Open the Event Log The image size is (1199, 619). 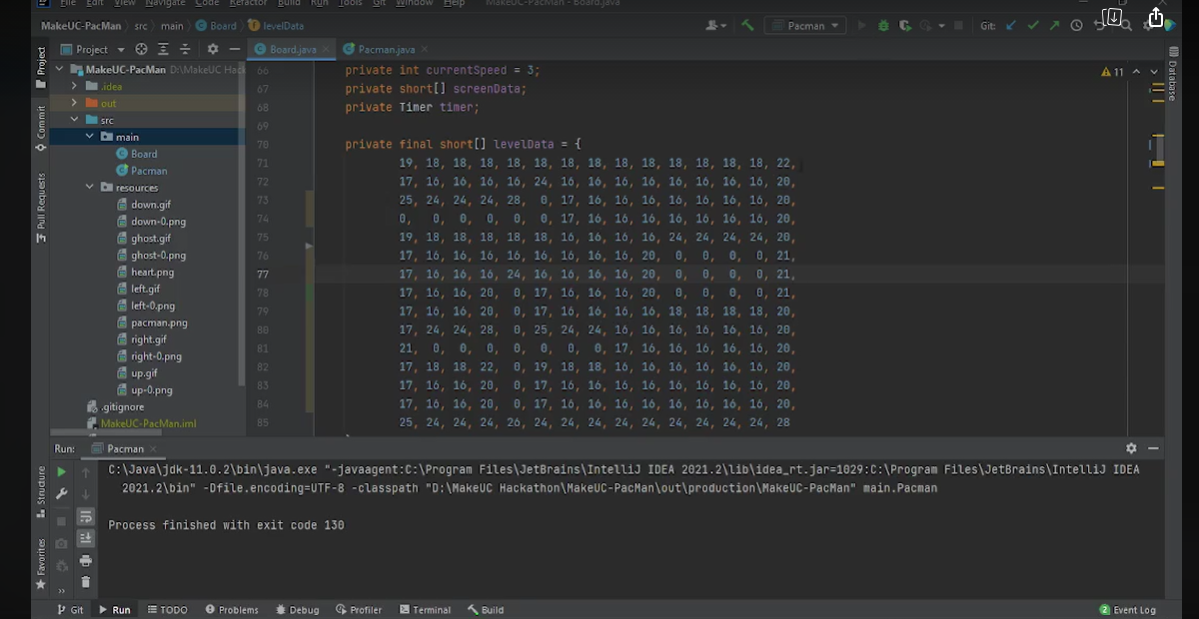pos(1127,610)
